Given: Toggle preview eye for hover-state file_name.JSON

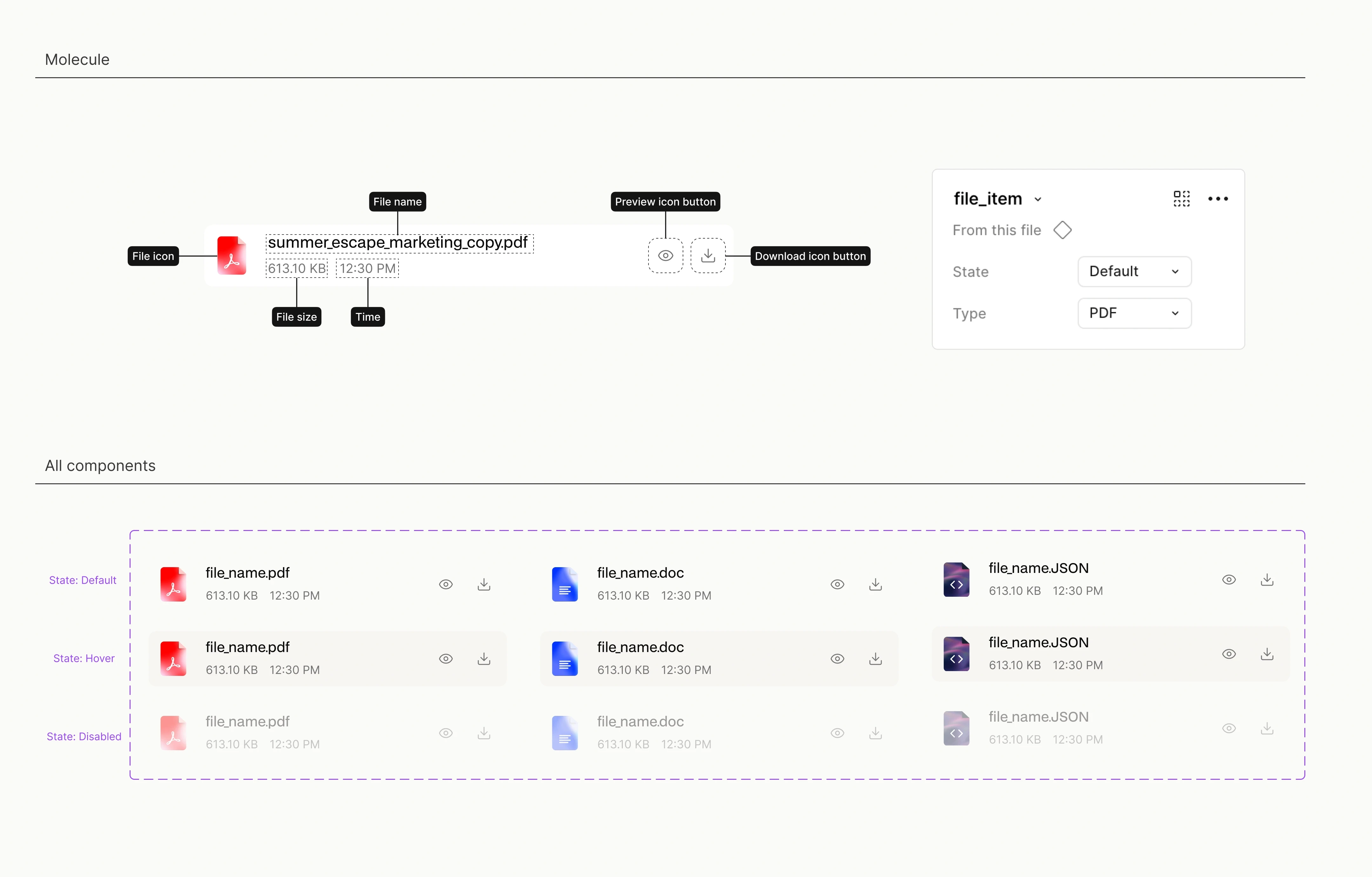Looking at the screenshot, I should tap(1228, 654).
